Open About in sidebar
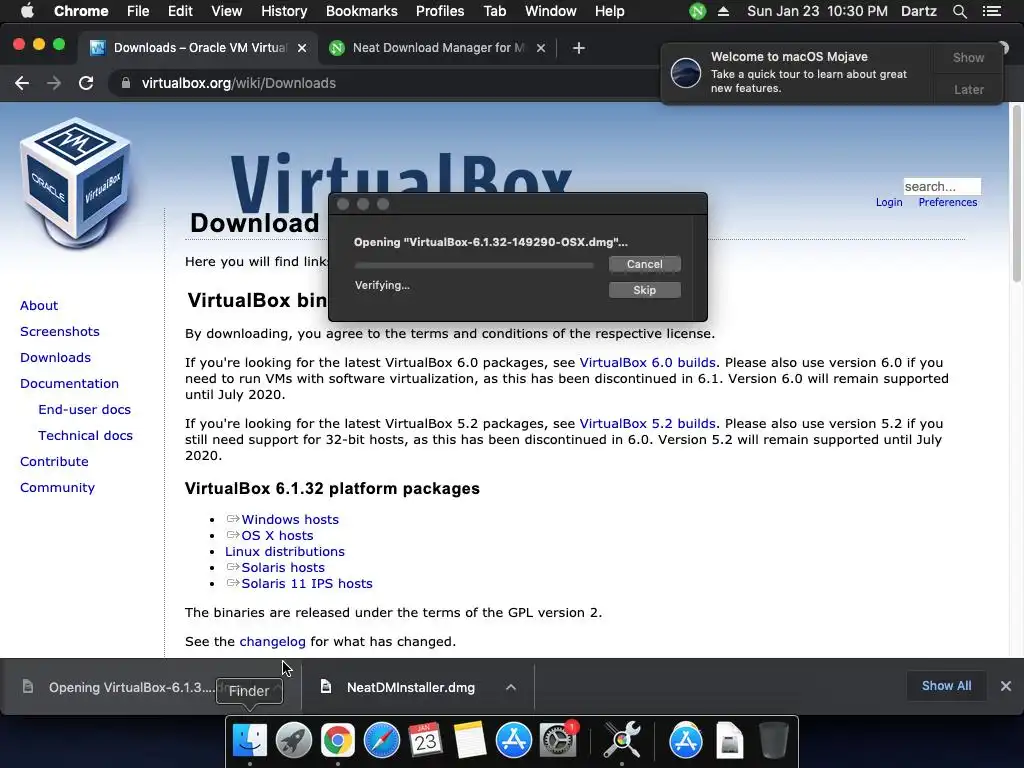This screenshot has height=768, width=1024. pos(39,306)
